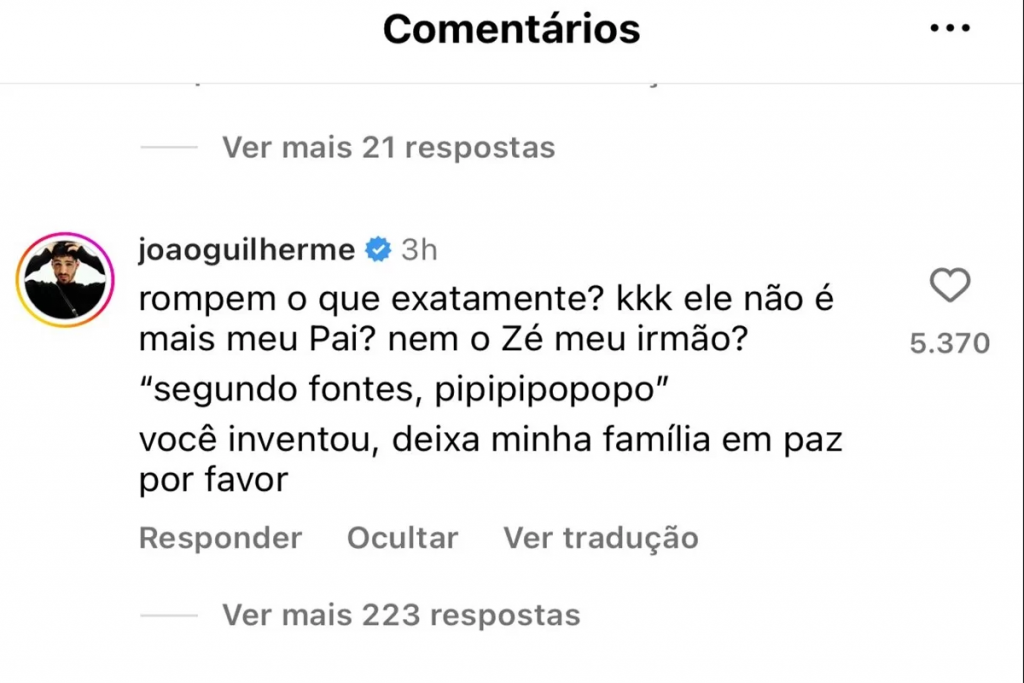Expand Ver mais 223 respostas

click(401, 614)
